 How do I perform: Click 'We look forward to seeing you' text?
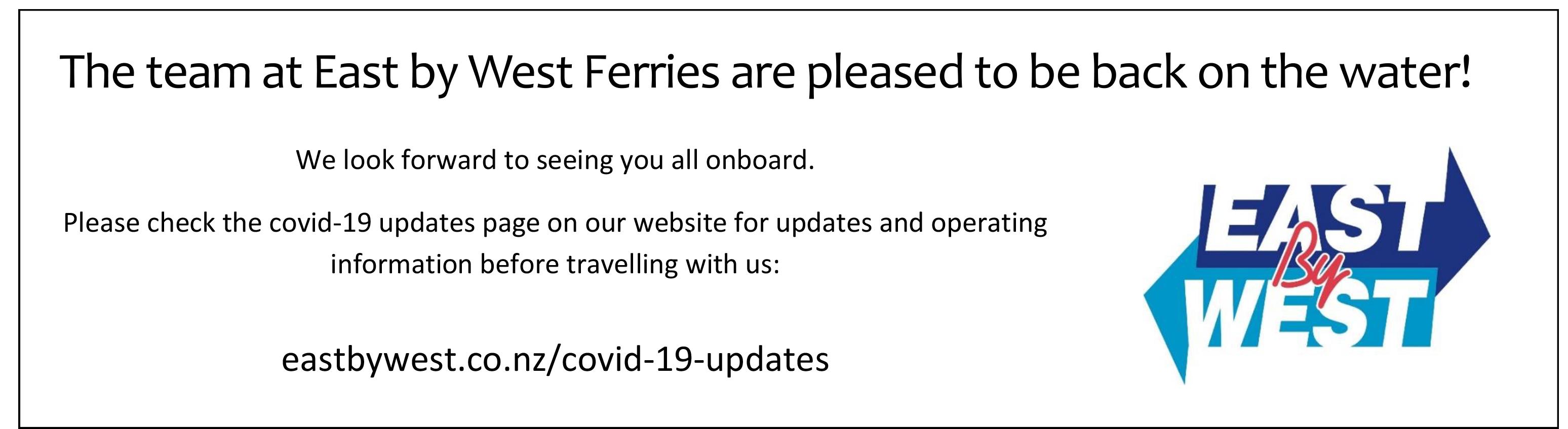[x=555, y=160]
